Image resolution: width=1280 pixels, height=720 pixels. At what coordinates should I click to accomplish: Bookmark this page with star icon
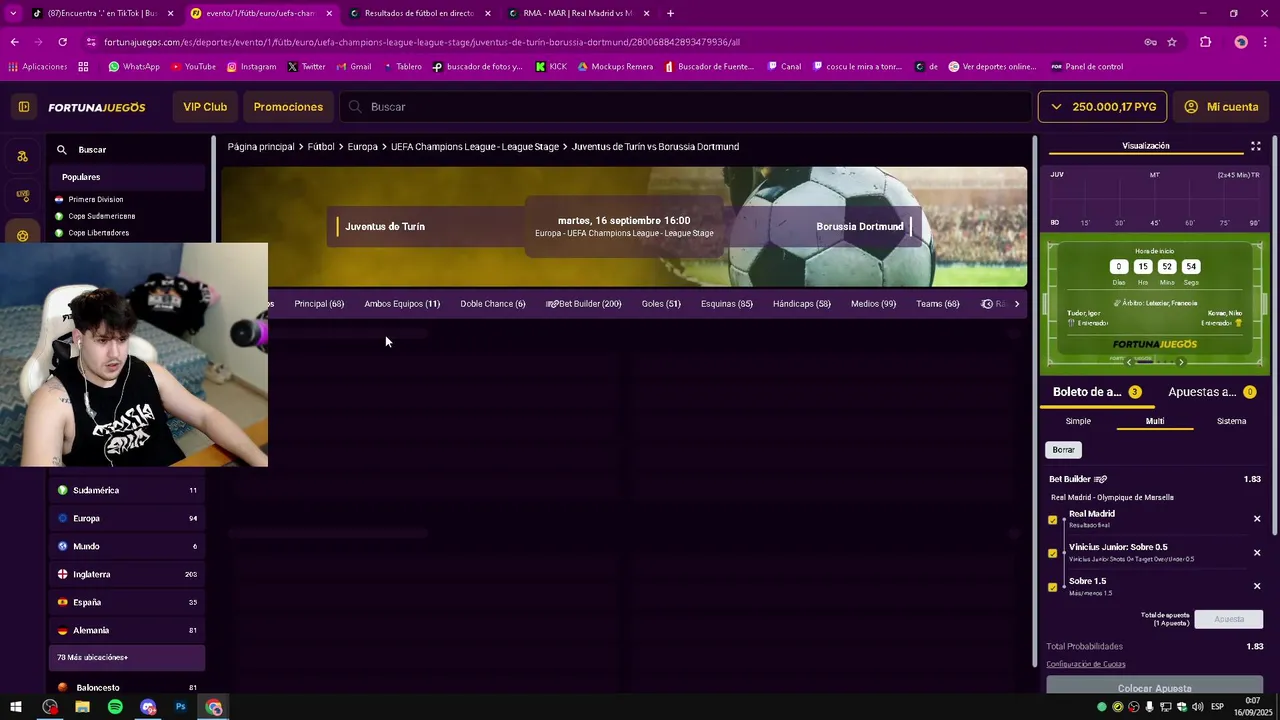pyautogui.click(x=1172, y=42)
